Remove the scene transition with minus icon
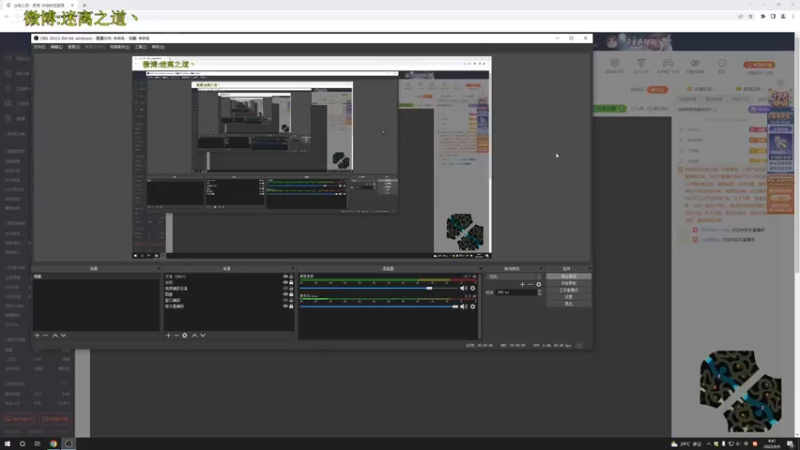 (x=530, y=284)
